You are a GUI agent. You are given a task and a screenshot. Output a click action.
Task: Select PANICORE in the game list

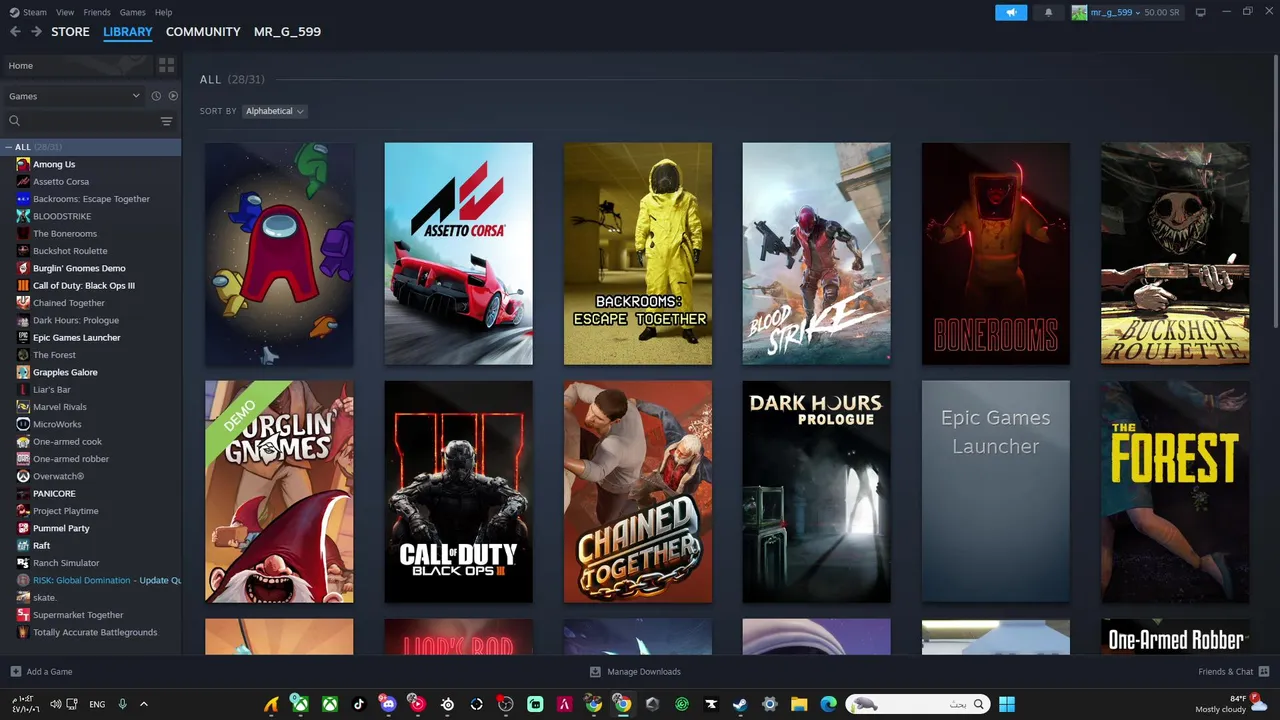(91, 494)
